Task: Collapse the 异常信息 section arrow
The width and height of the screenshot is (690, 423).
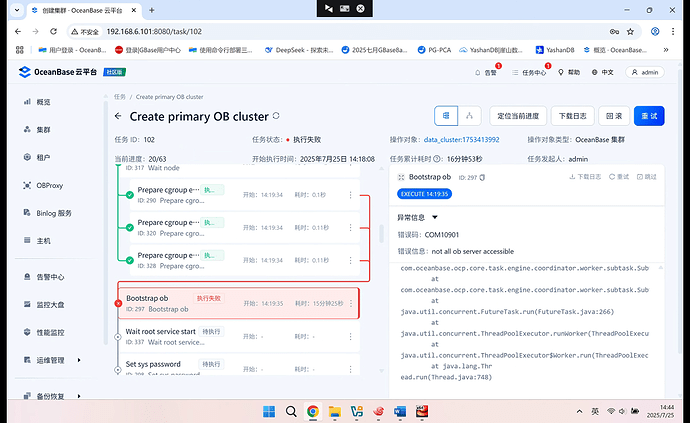Action: click(x=435, y=217)
